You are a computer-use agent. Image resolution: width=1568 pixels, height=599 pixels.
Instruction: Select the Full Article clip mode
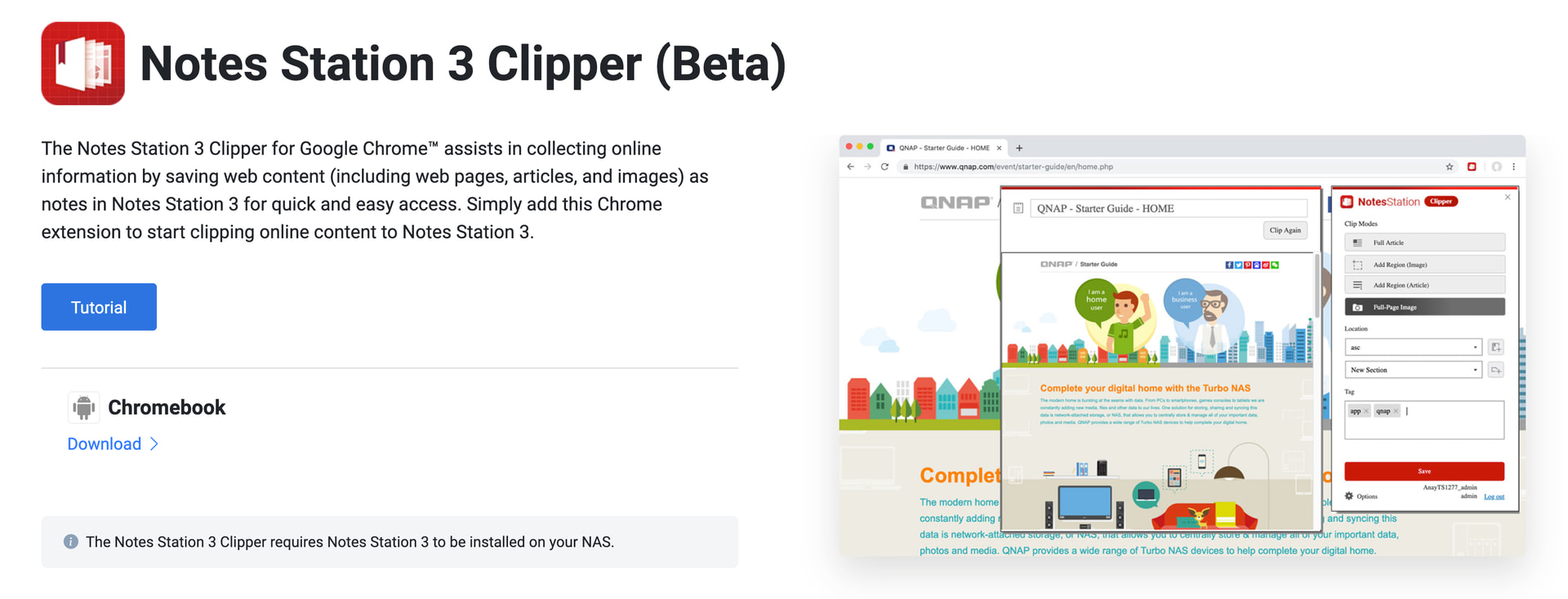tap(1424, 242)
